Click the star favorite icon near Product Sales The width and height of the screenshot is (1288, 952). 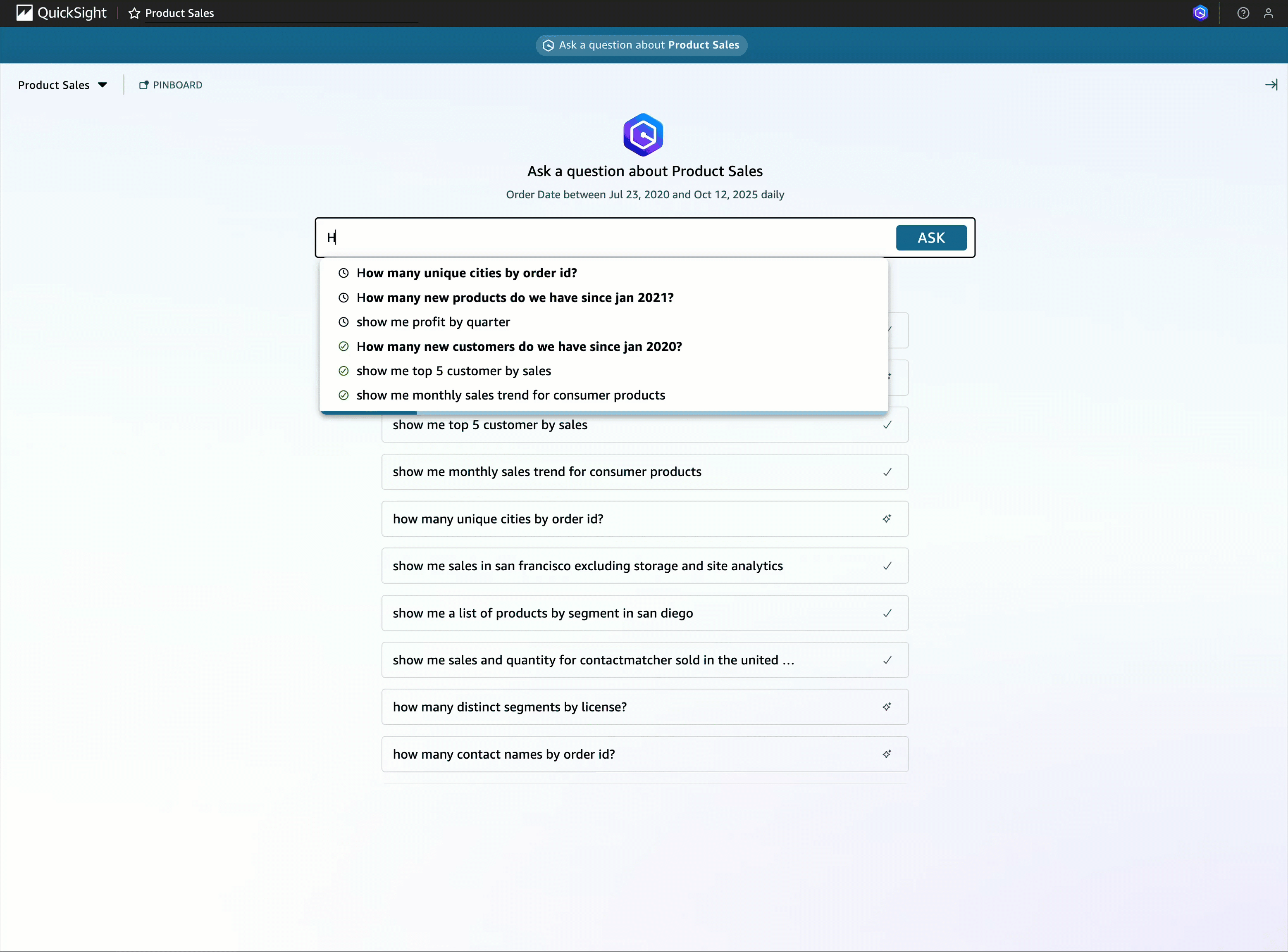(134, 13)
